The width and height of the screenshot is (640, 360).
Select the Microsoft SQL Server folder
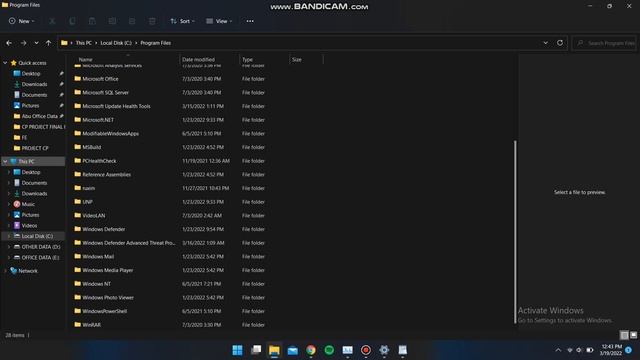click(105, 93)
